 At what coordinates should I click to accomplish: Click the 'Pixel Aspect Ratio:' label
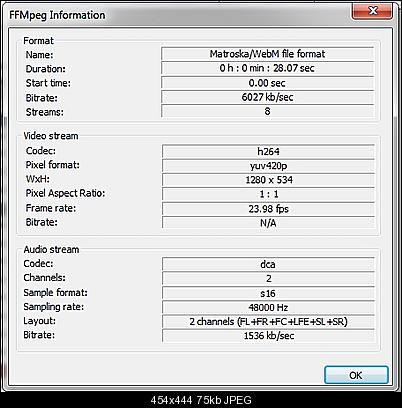tap(65, 193)
